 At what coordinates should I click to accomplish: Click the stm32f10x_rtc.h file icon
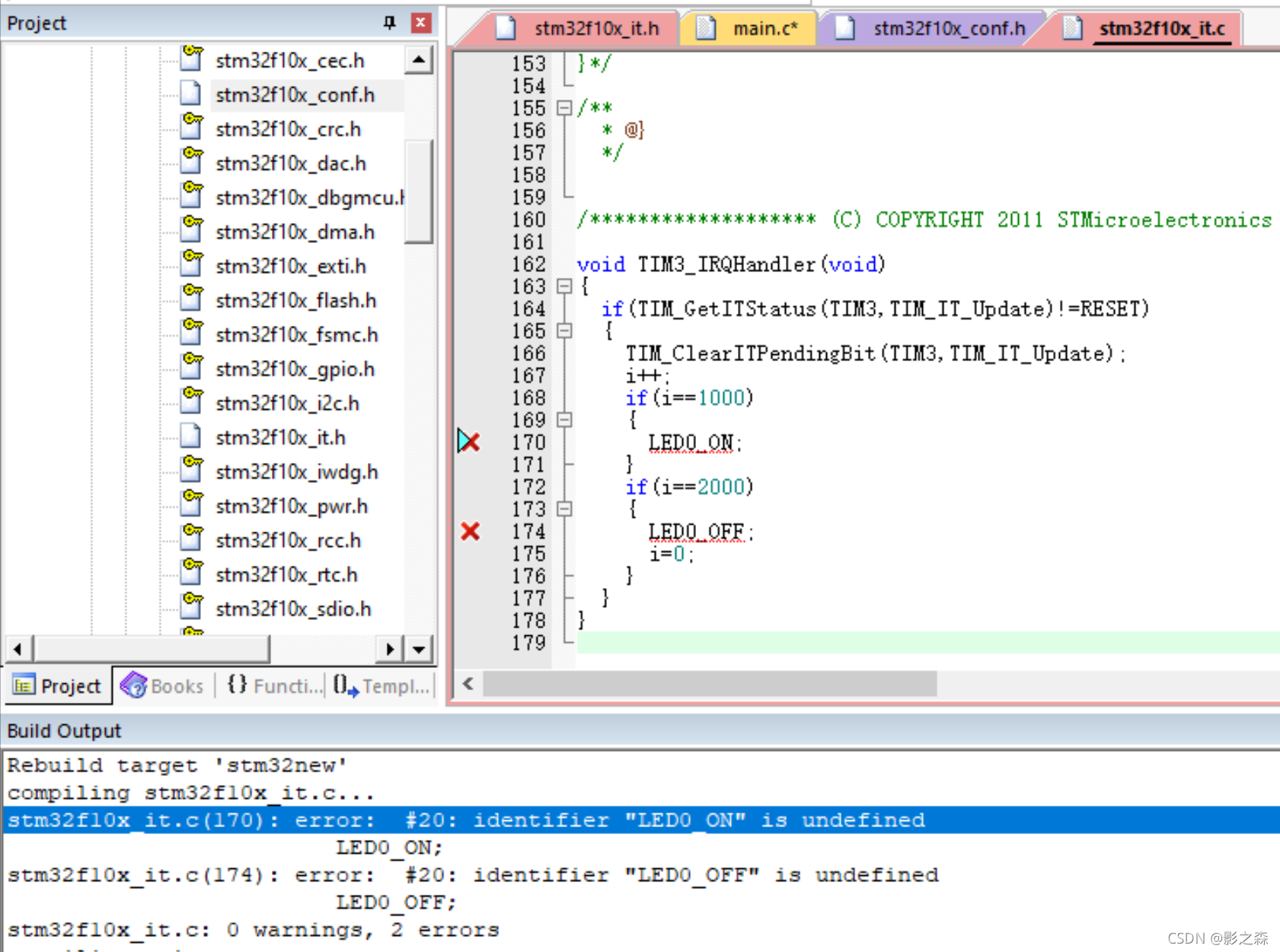point(191,573)
